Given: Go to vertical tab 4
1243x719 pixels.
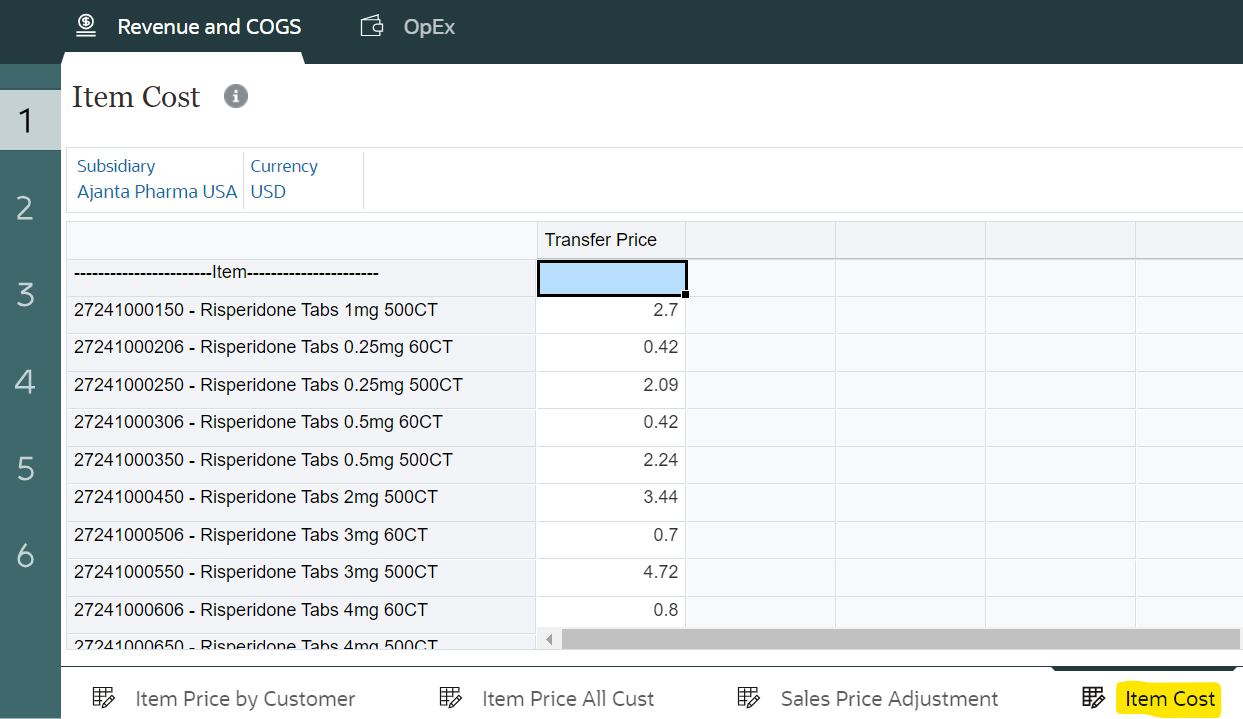Looking at the screenshot, I should tap(26, 382).
